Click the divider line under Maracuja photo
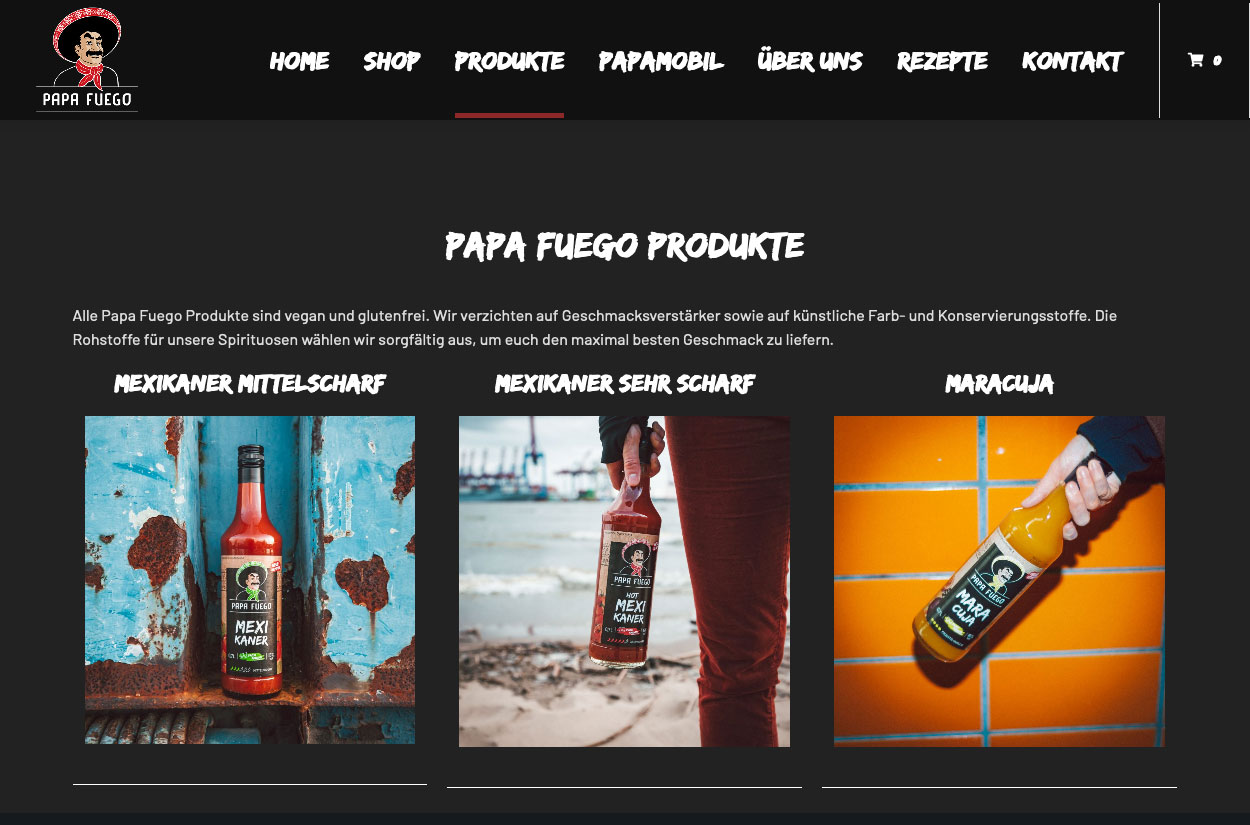Image resolution: width=1250 pixels, height=825 pixels. 999,787
